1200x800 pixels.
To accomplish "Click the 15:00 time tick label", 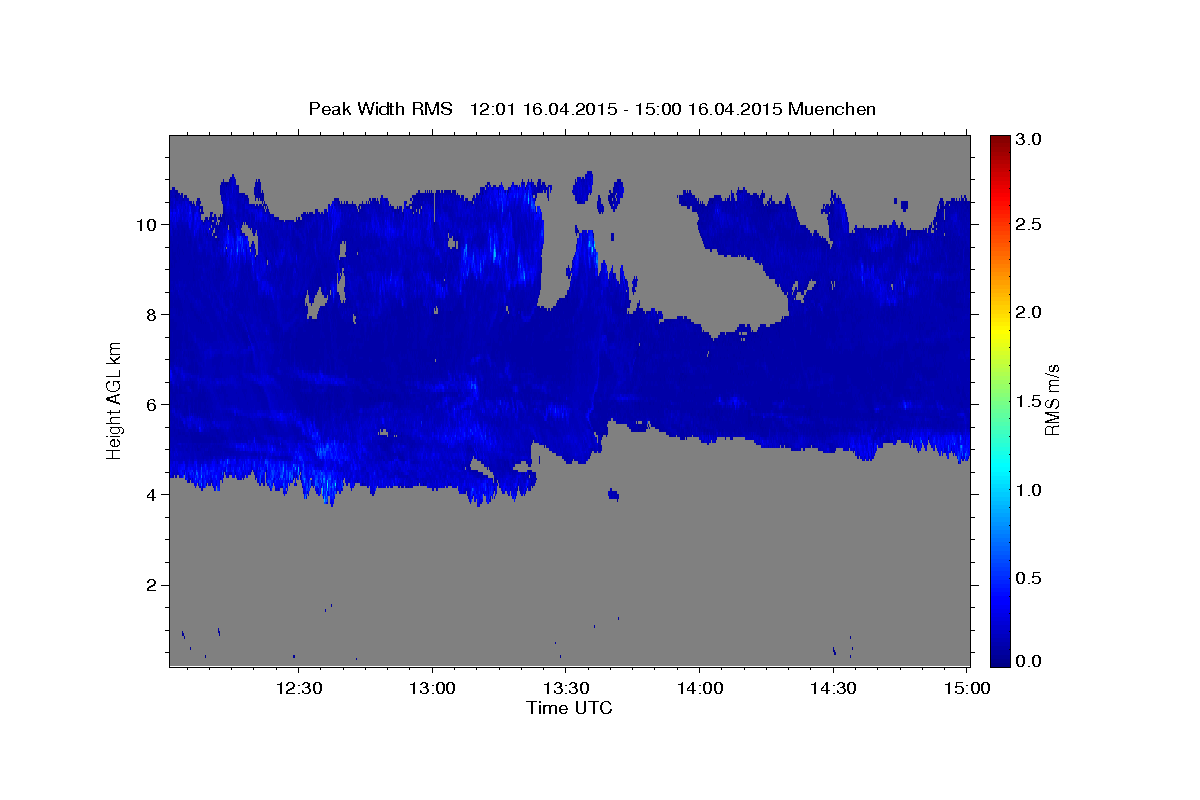I will [x=965, y=688].
